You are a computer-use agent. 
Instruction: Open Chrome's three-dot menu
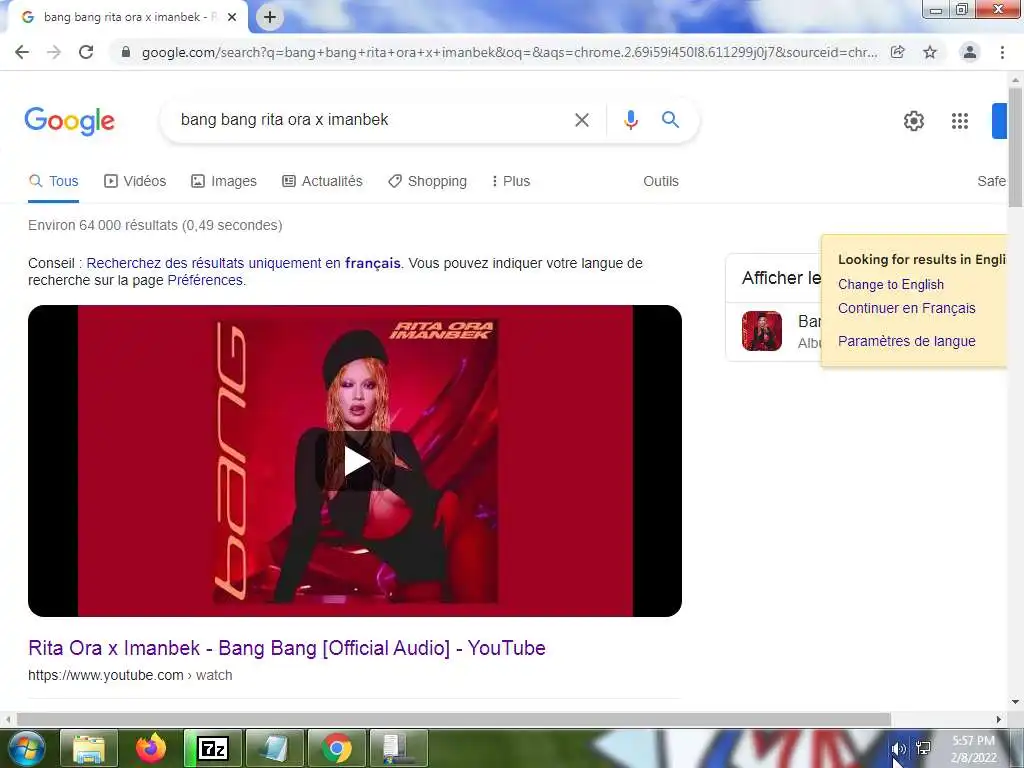coord(1002,52)
